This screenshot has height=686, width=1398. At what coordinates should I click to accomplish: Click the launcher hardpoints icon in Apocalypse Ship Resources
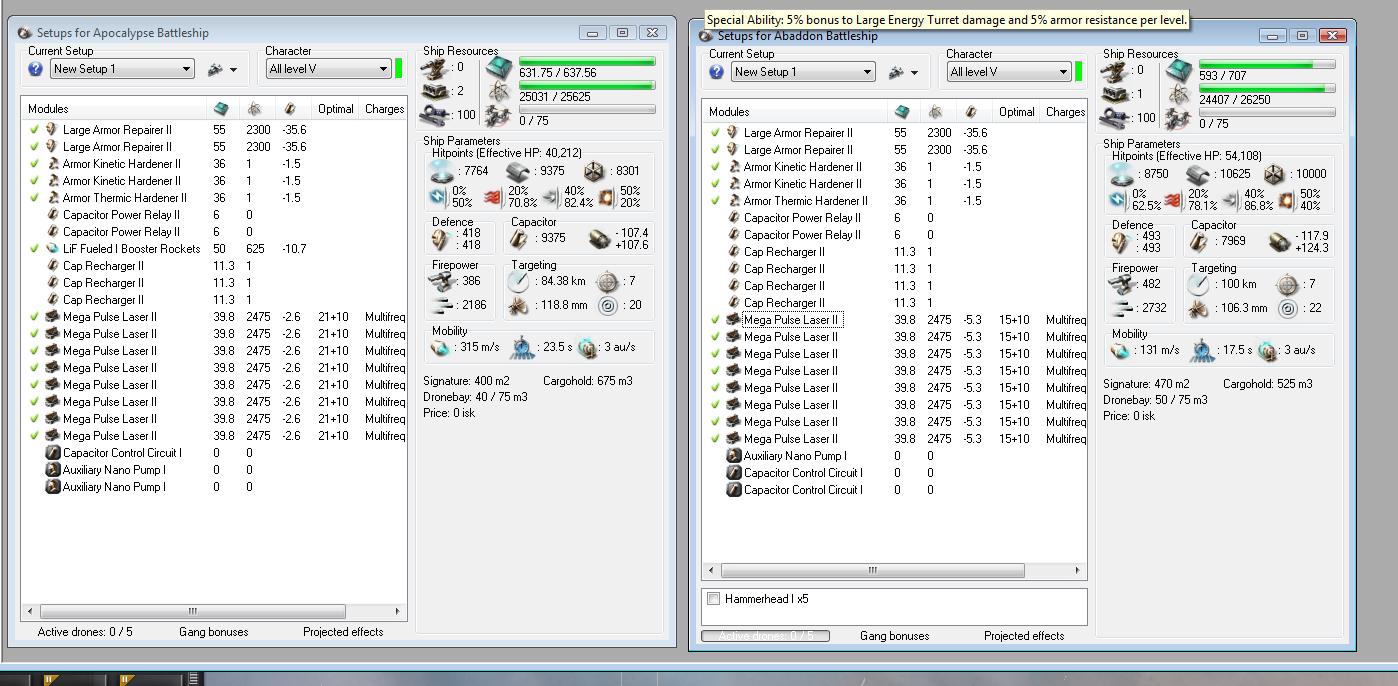coord(434,91)
